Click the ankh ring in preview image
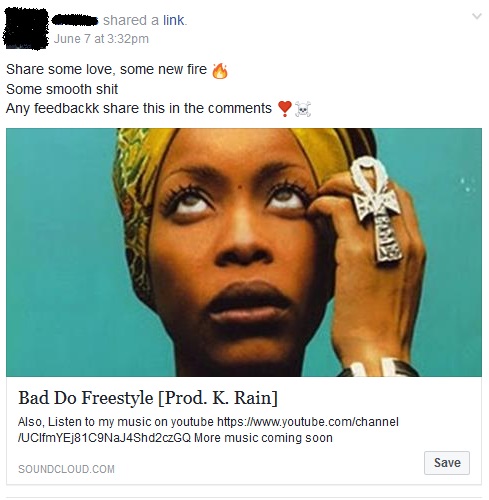This screenshot has height=500, width=489. pos(379,210)
